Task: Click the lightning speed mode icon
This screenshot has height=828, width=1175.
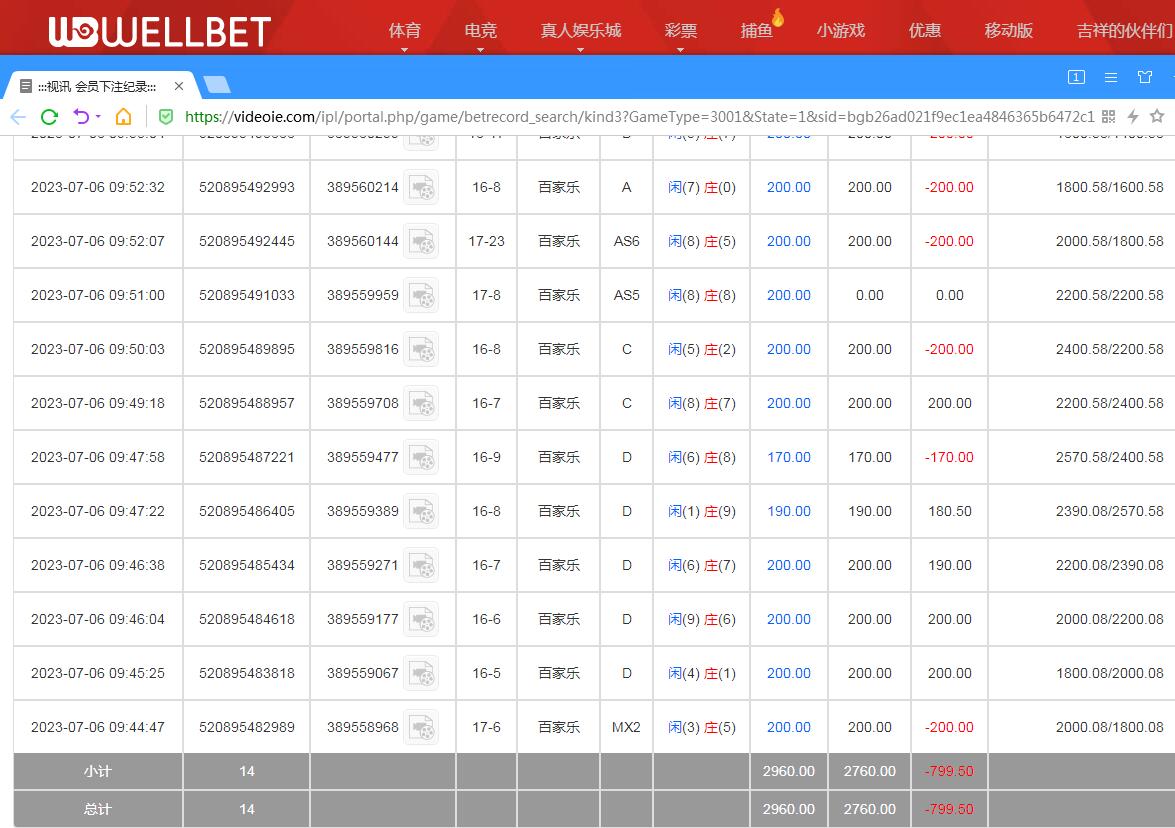Action: 1133,116
